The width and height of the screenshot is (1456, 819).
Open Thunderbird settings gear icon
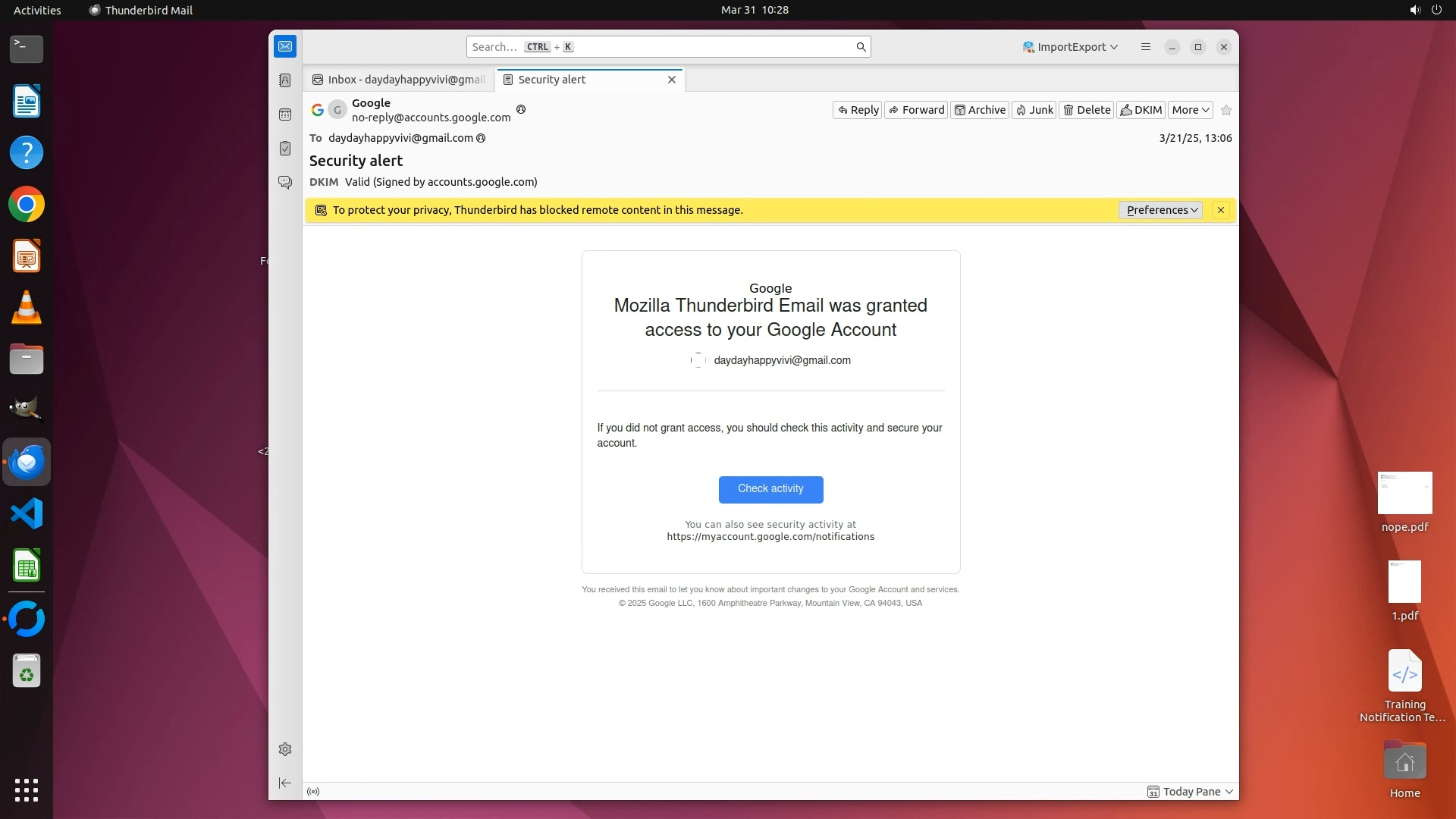point(285,749)
